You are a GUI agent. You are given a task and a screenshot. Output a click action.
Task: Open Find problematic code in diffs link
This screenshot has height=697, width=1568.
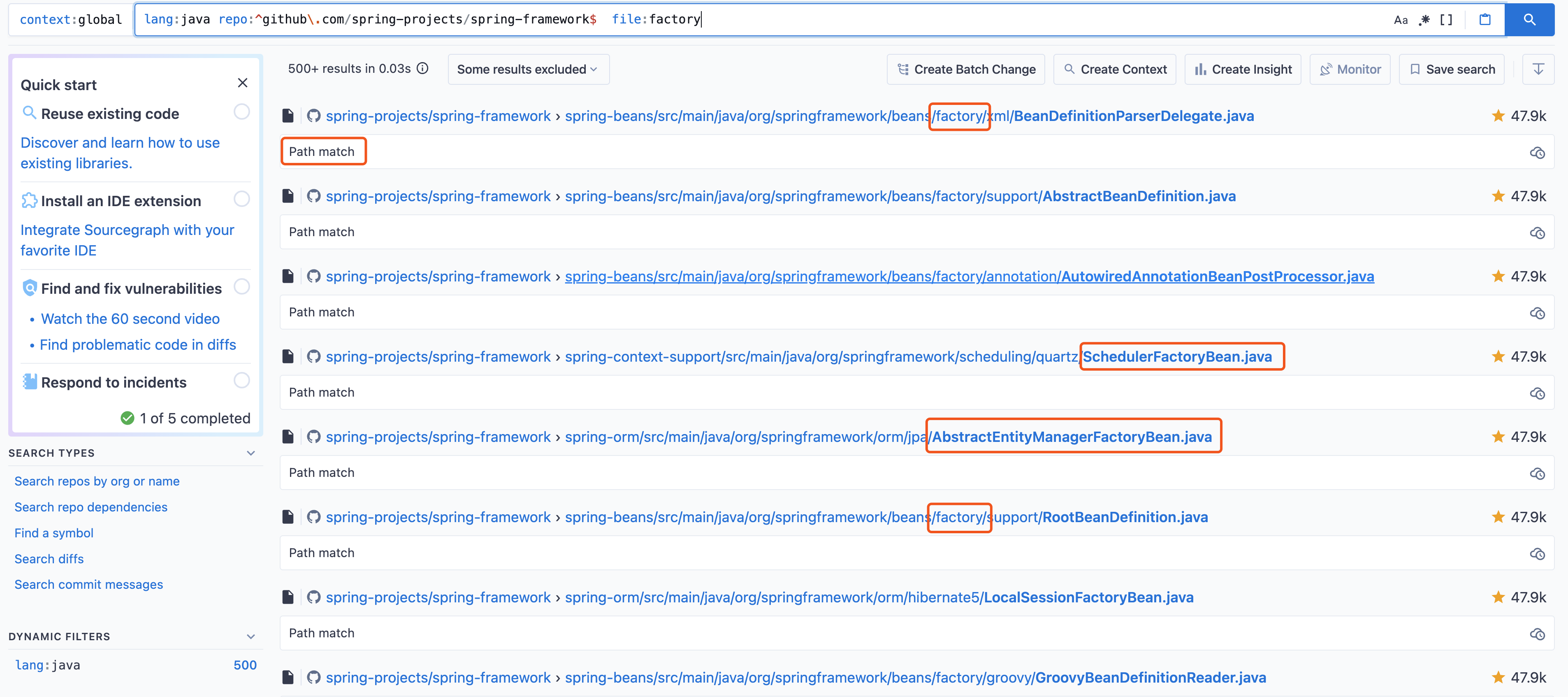[x=137, y=344]
